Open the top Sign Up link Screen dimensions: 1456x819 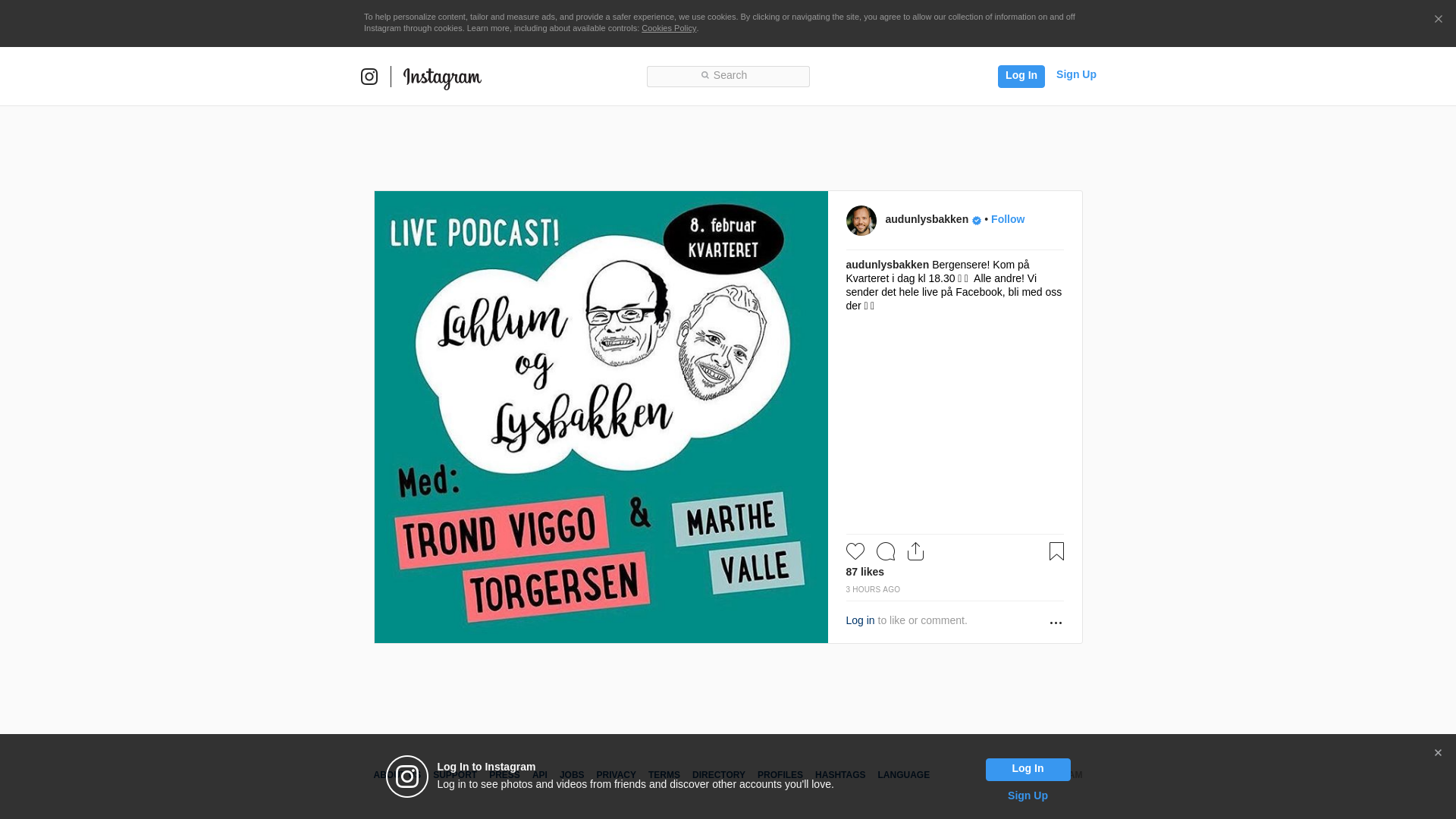pos(1076,74)
